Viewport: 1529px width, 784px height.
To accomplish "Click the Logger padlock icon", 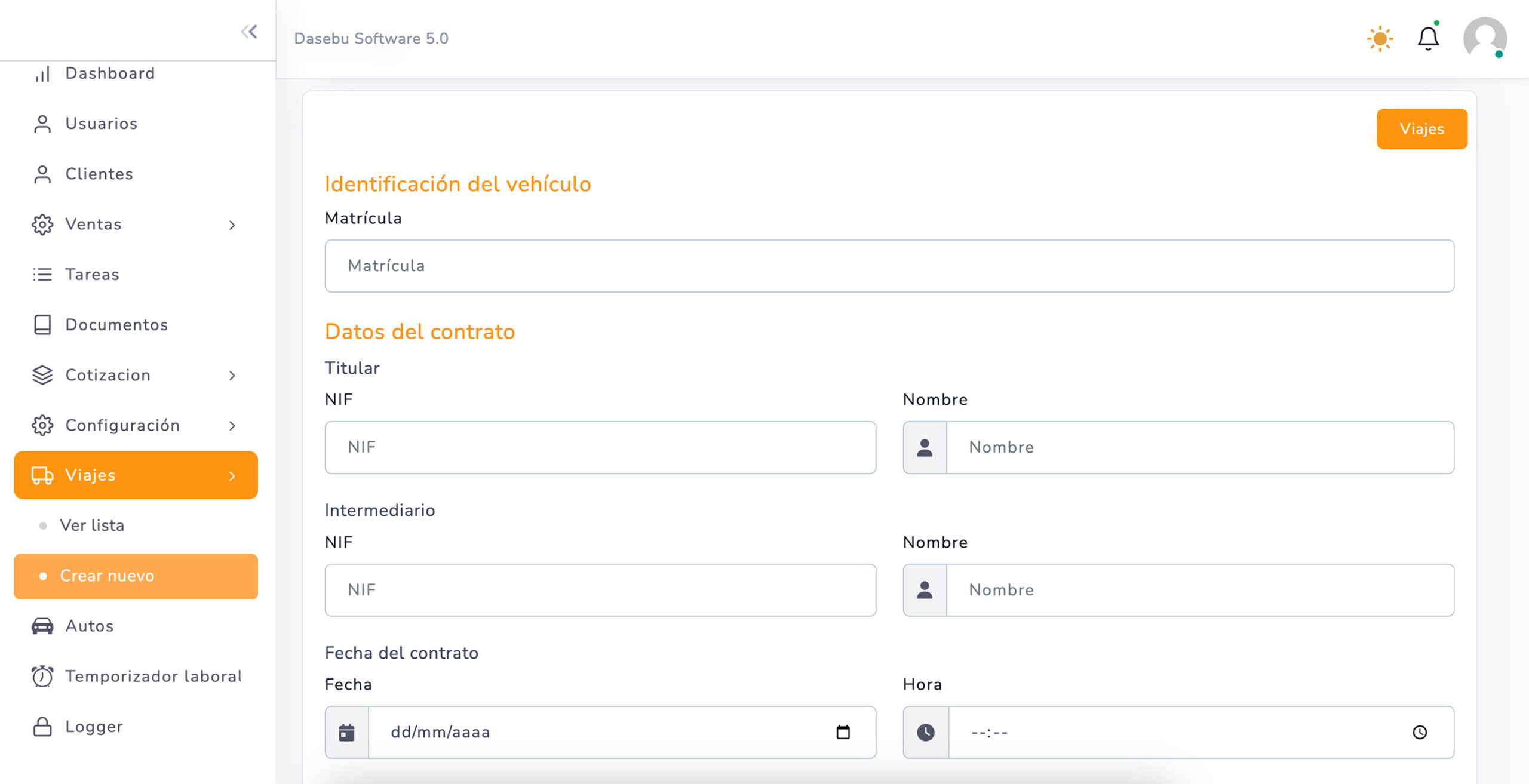I will tap(42, 727).
